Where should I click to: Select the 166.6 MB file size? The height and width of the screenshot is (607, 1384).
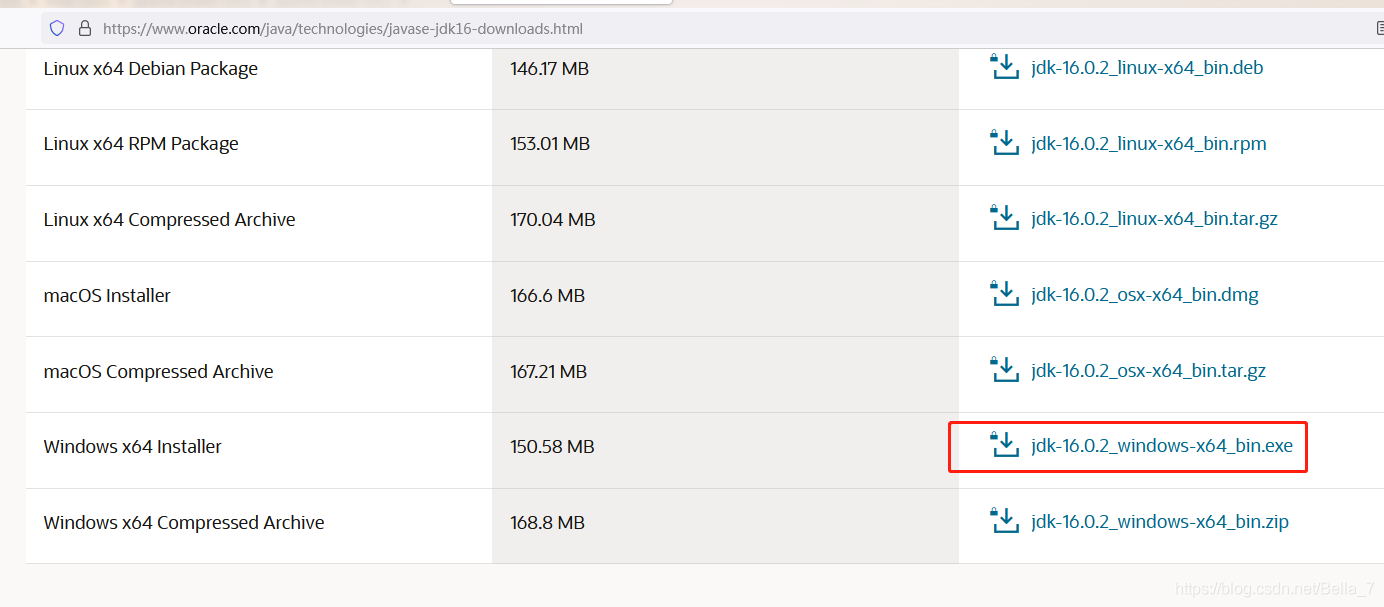[548, 296]
